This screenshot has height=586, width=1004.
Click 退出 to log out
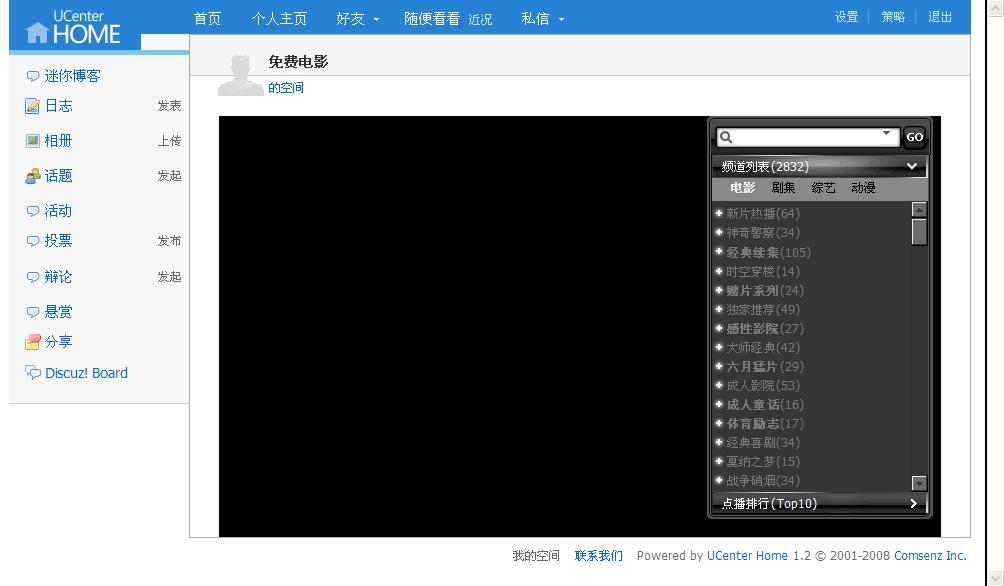coord(940,17)
